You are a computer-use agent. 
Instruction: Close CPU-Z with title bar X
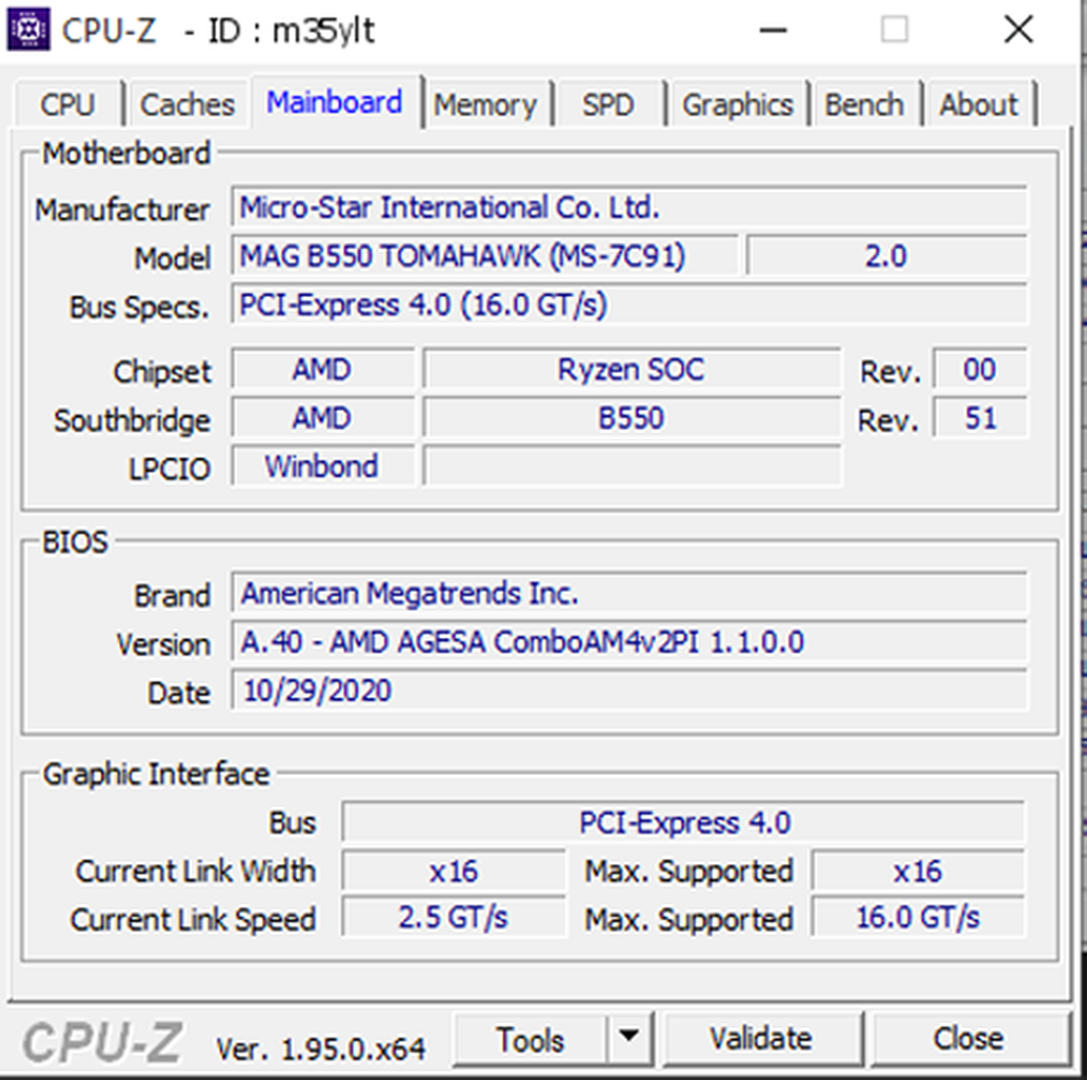point(1018,30)
